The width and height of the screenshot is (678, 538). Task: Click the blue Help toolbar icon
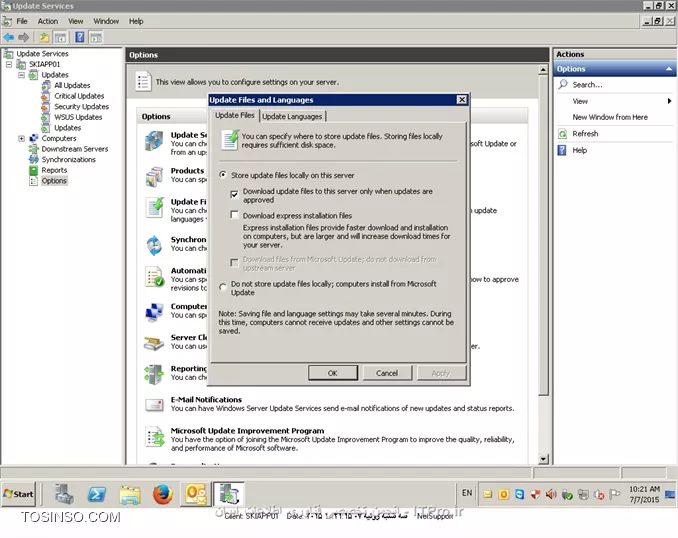80,37
